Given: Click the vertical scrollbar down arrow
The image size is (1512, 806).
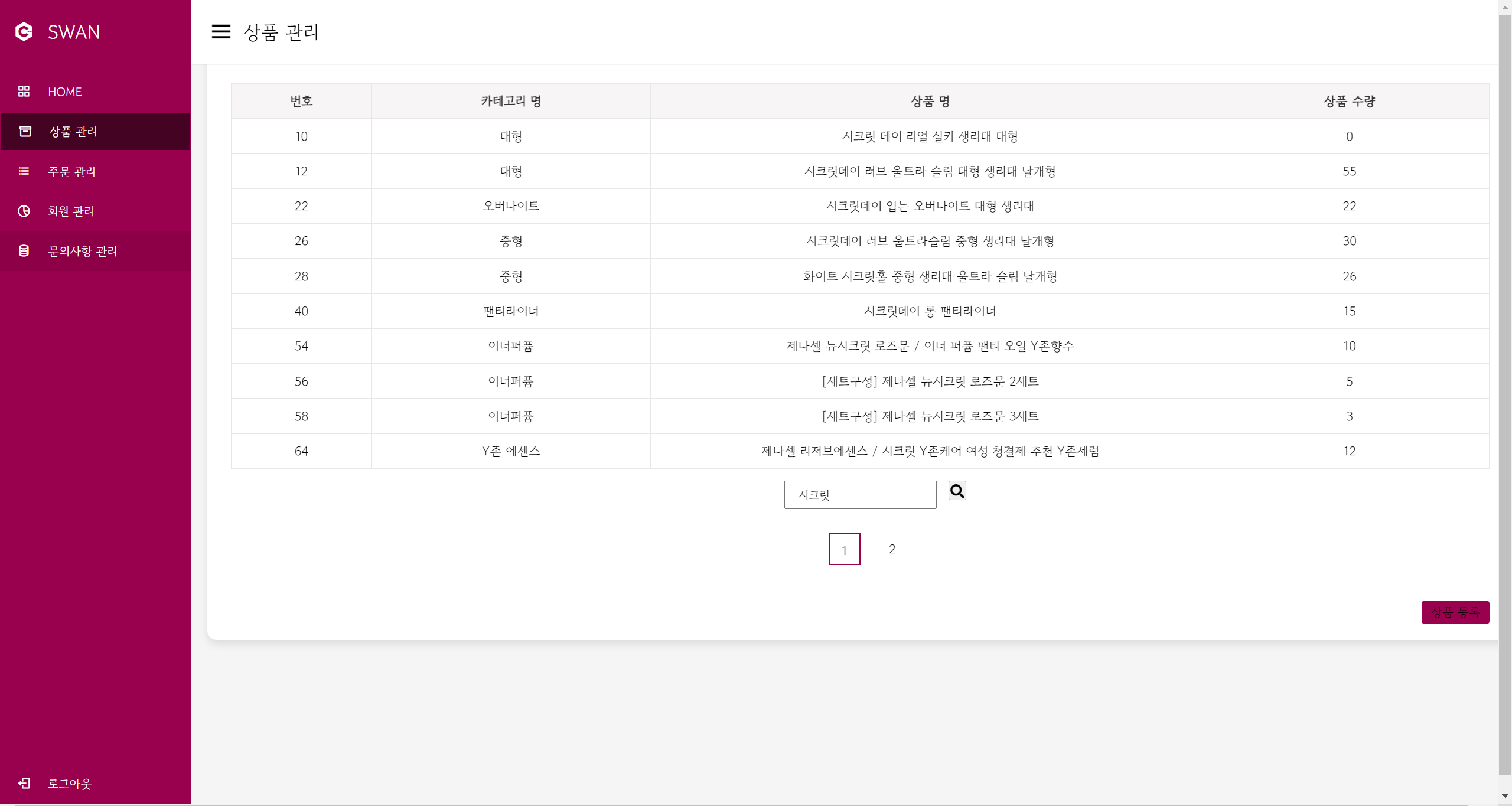Looking at the screenshot, I should 1505,796.
